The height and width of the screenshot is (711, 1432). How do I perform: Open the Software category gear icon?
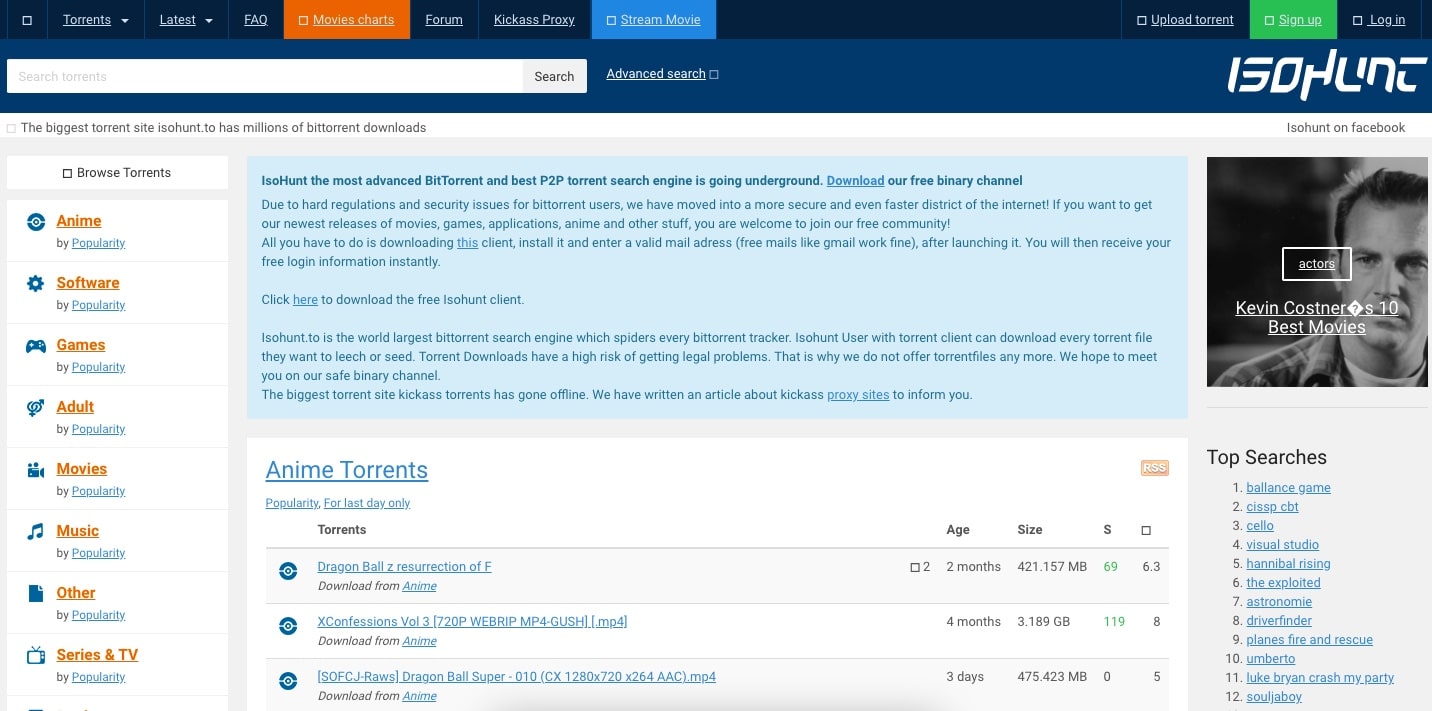(36, 283)
